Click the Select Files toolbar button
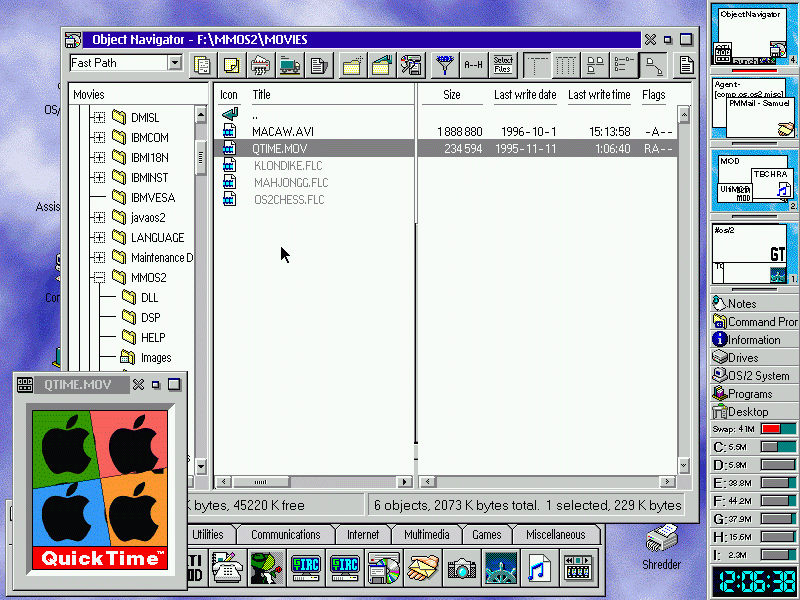Image resolution: width=800 pixels, height=600 pixels. point(503,65)
